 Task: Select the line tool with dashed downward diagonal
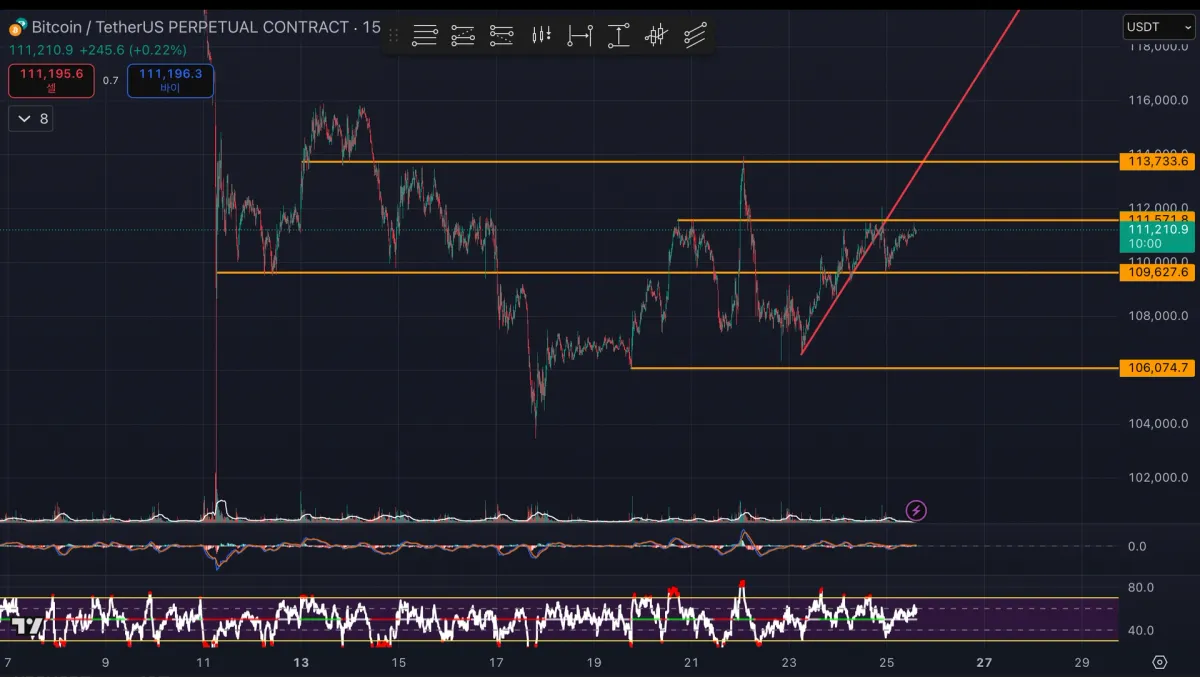click(x=501, y=36)
